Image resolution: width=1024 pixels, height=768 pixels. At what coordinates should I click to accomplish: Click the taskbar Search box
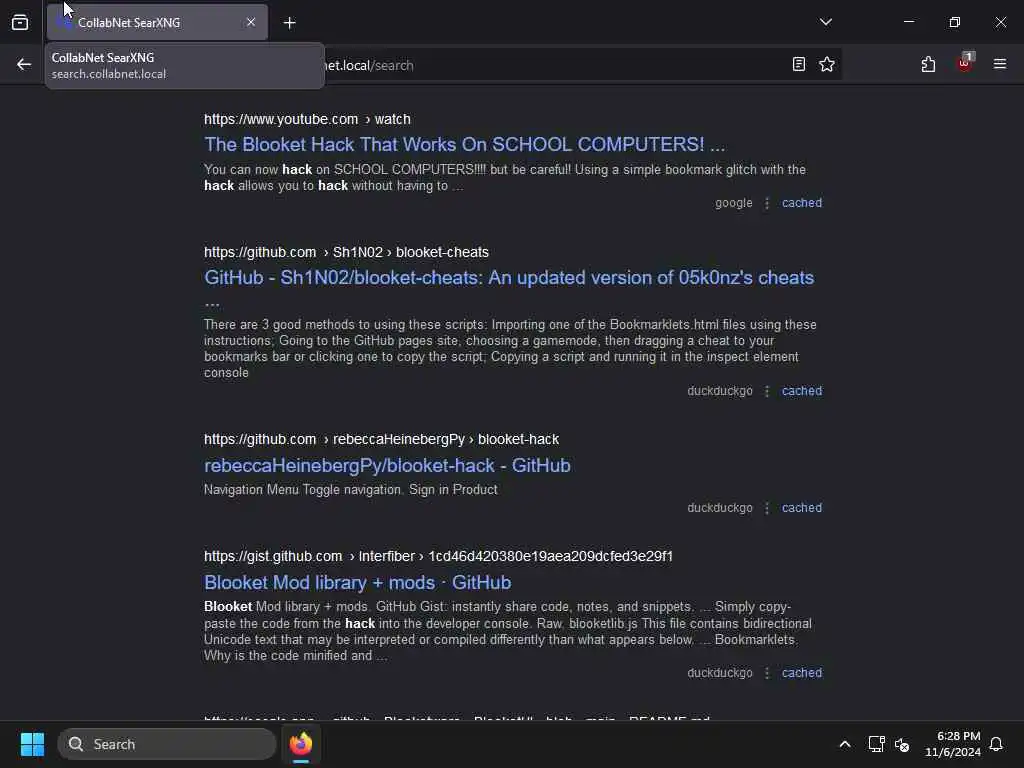click(167, 744)
